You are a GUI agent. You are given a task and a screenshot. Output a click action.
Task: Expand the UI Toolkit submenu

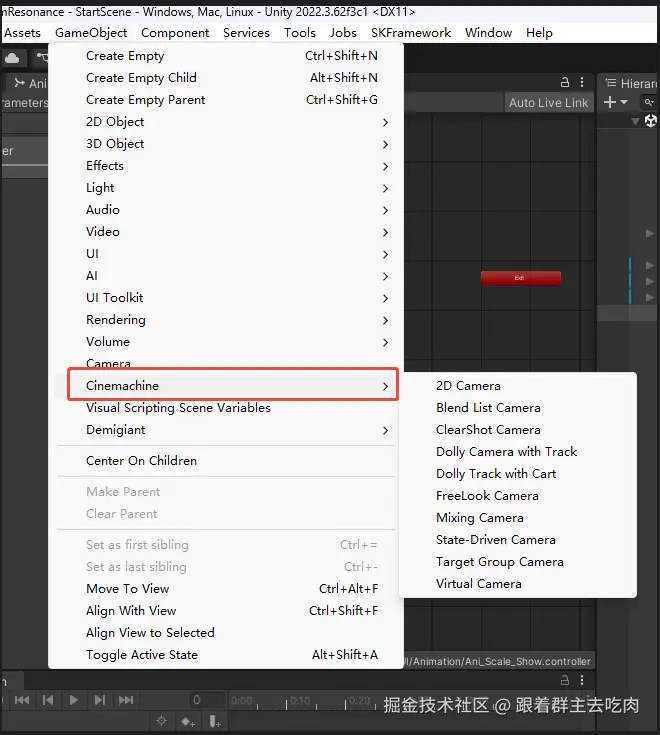(x=226, y=298)
